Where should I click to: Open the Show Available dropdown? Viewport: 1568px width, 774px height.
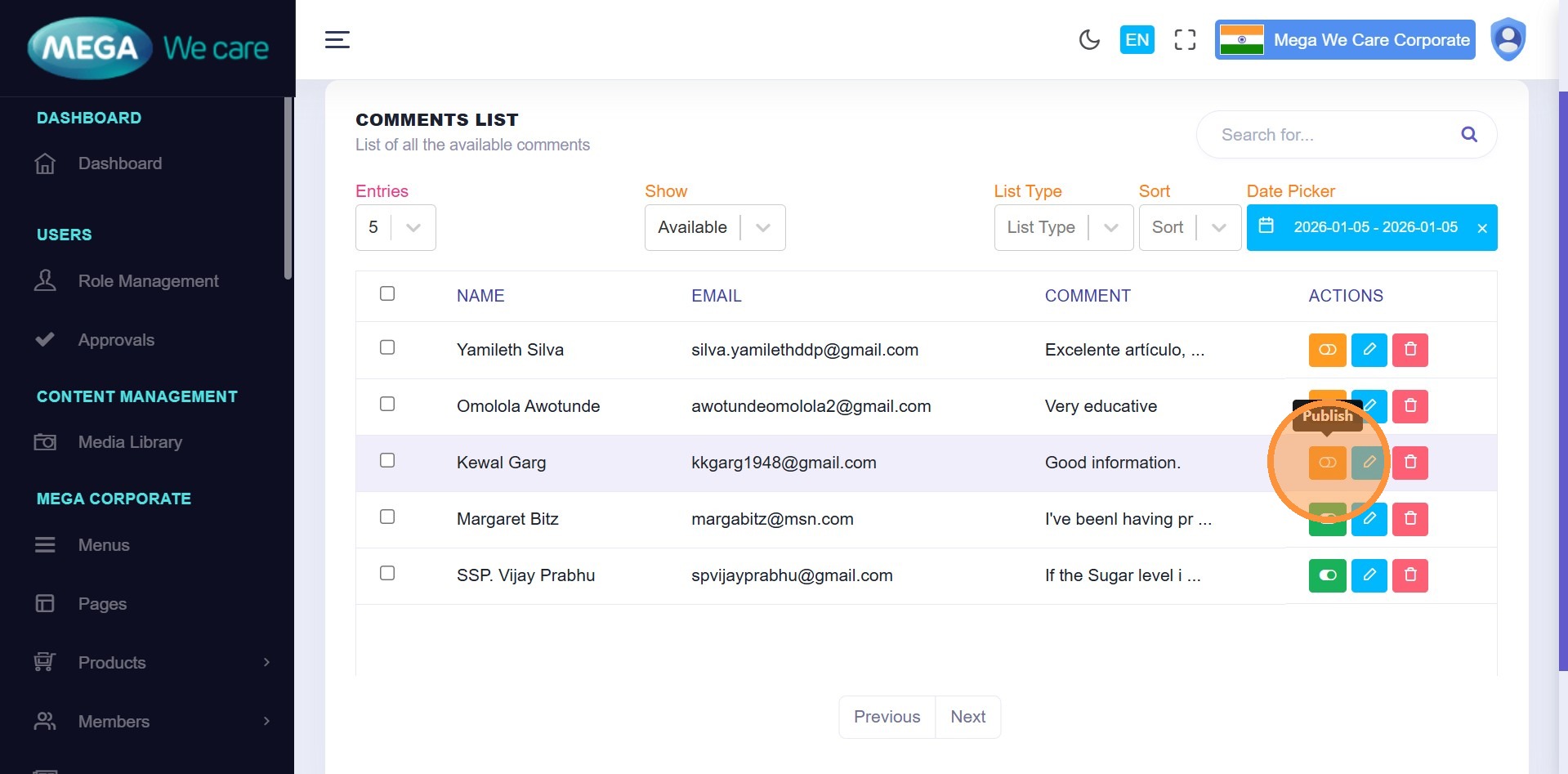(x=714, y=227)
